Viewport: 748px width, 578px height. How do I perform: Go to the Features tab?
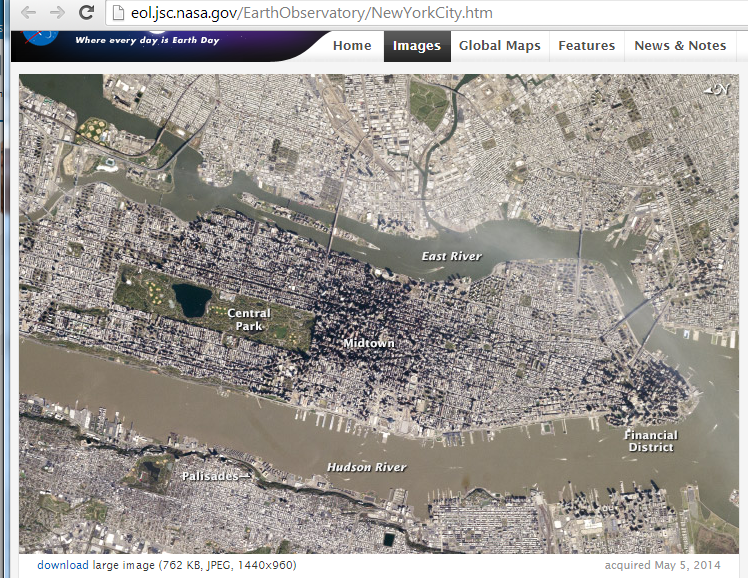pyautogui.click(x=587, y=46)
